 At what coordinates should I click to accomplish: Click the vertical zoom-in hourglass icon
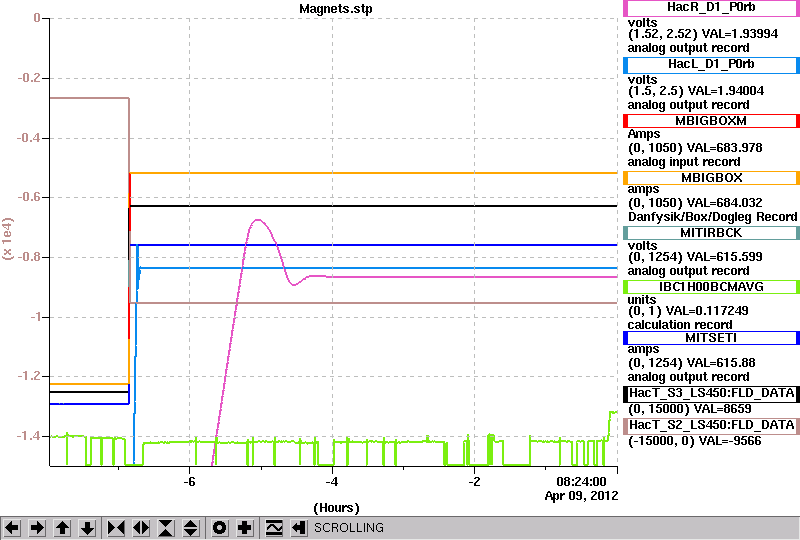click(166, 528)
